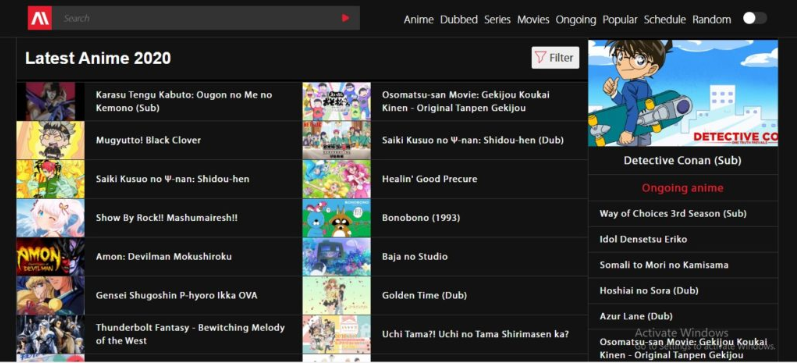
Task: Open Saiki Kusuo Shidou-hen (Dub) title
Action: pyautogui.click(x=473, y=140)
